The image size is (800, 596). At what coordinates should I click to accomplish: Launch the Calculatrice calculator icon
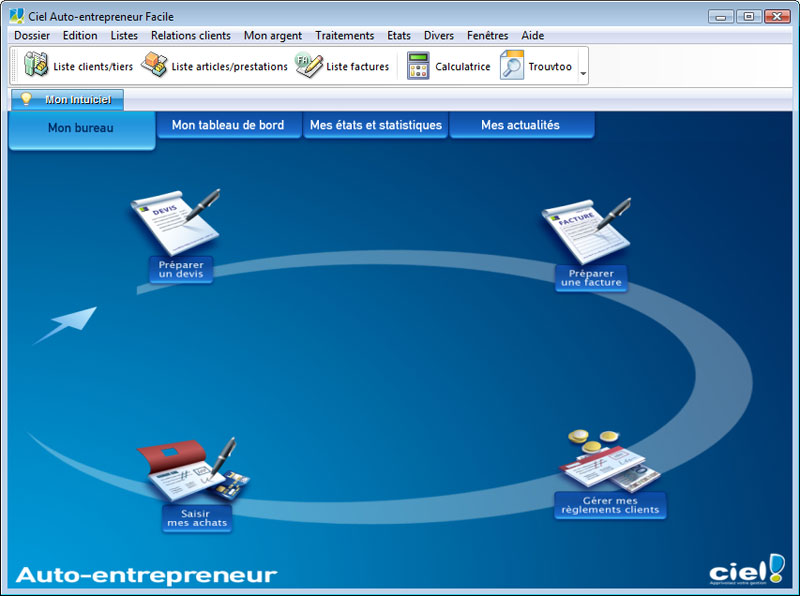coord(418,66)
